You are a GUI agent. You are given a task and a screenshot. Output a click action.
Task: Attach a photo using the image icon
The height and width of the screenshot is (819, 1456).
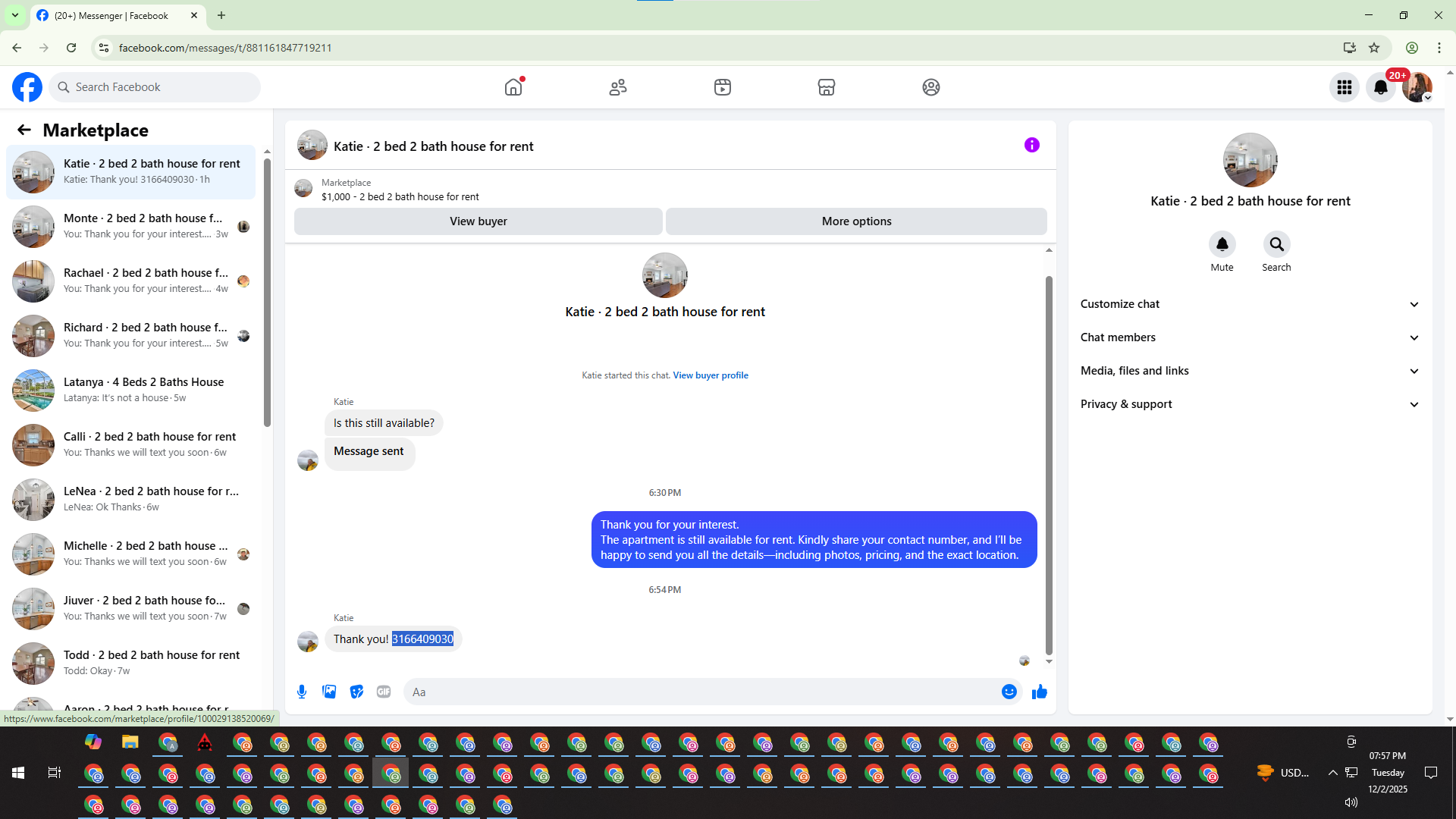pyautogui.click(x=329, y=692)
